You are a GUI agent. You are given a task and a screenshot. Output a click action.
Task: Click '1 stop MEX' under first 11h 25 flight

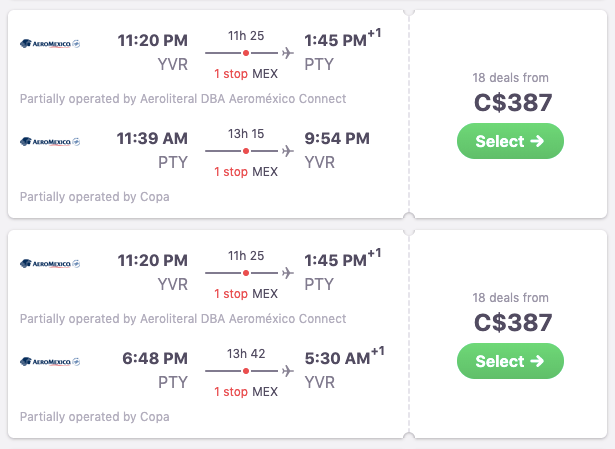pos(246,74)
